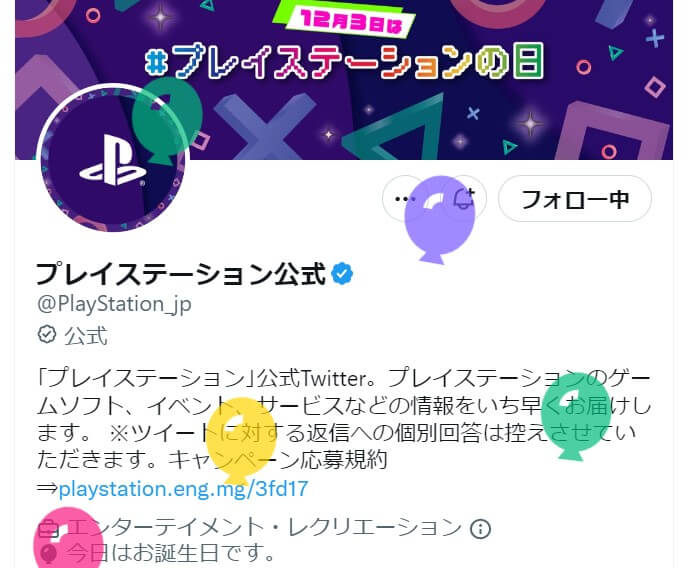Click the green balloon over the bio text
The height and width of the screenshot is (568, 694).
(576, 417)
